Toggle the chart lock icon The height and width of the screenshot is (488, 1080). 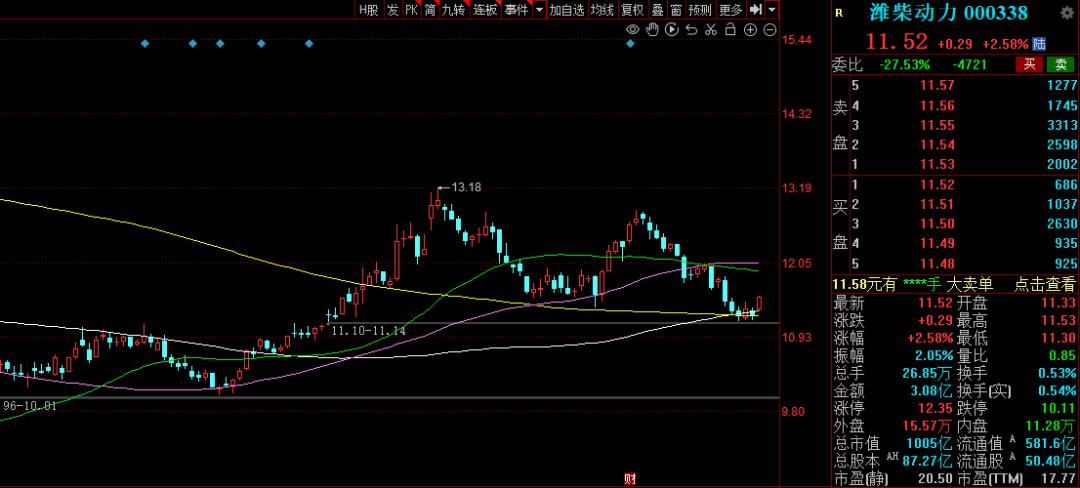(730, 30)
